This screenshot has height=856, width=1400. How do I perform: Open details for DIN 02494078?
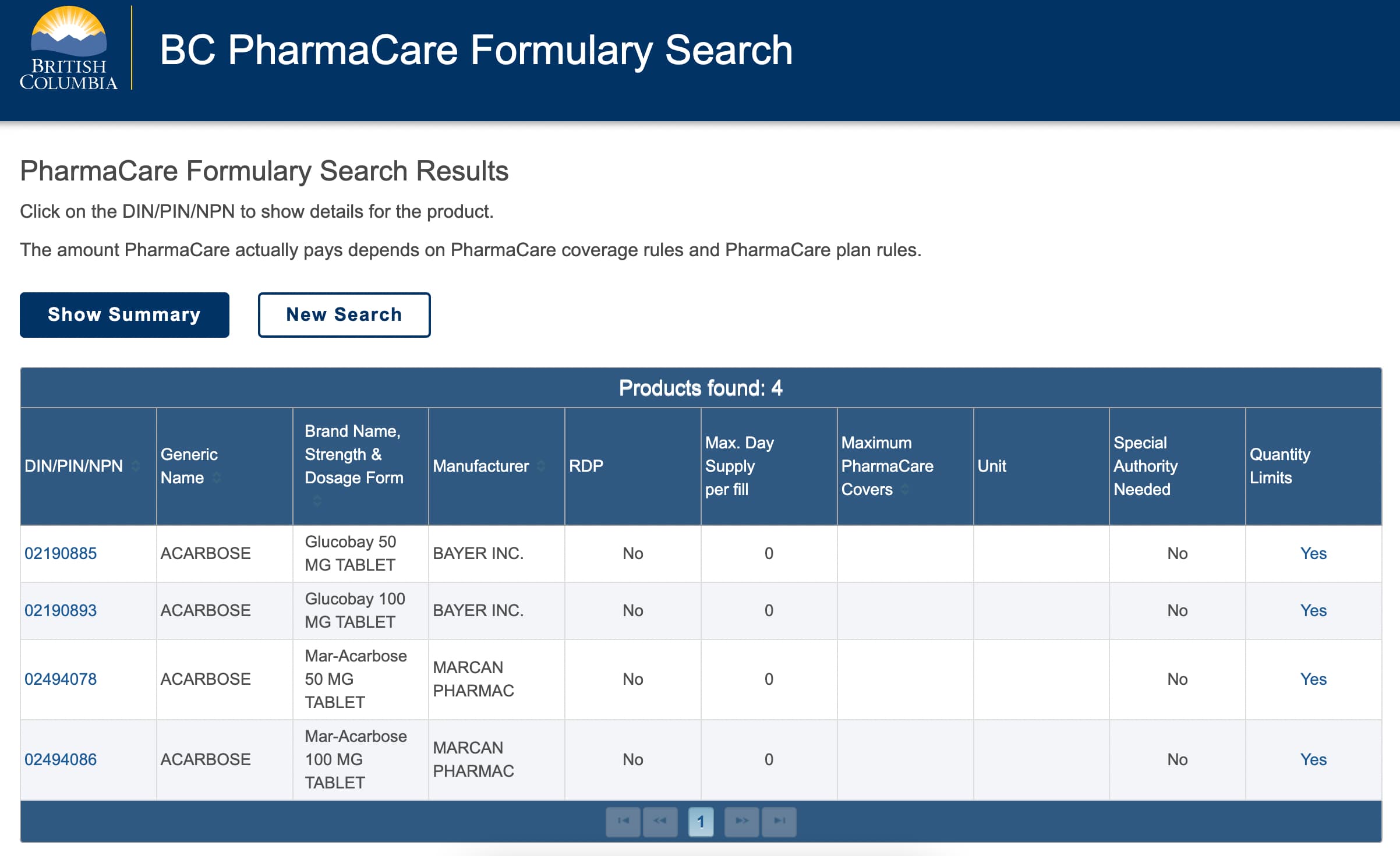tap(61, 679)
